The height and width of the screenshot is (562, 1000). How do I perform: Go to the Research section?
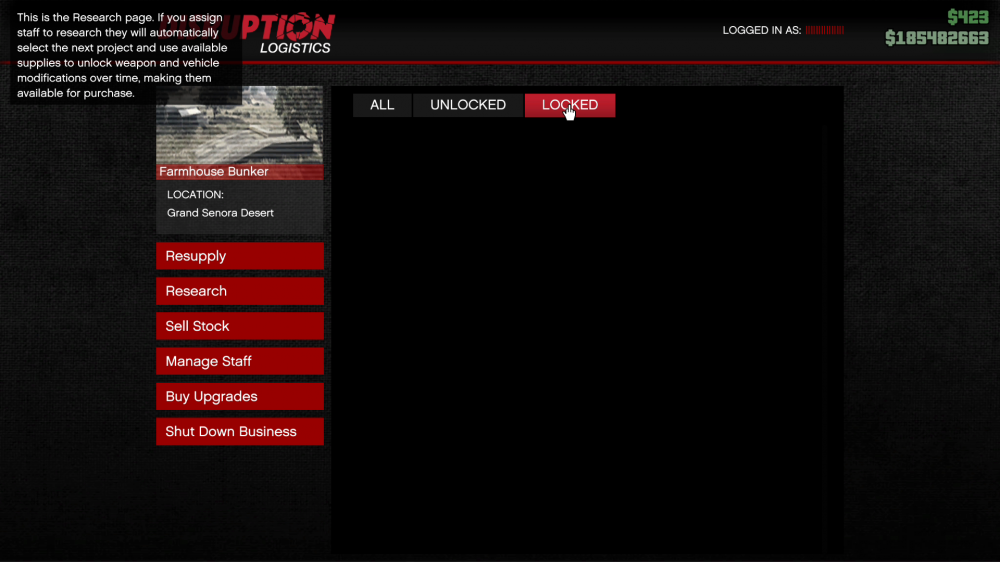[239, 291]
